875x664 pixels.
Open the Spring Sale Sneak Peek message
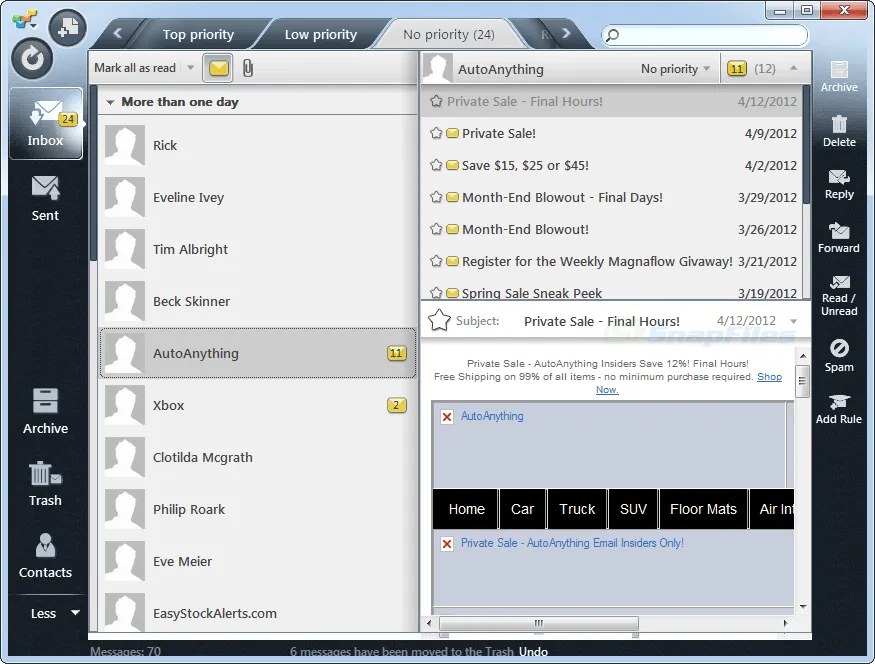pyautogui.click(x=612, y=292)
